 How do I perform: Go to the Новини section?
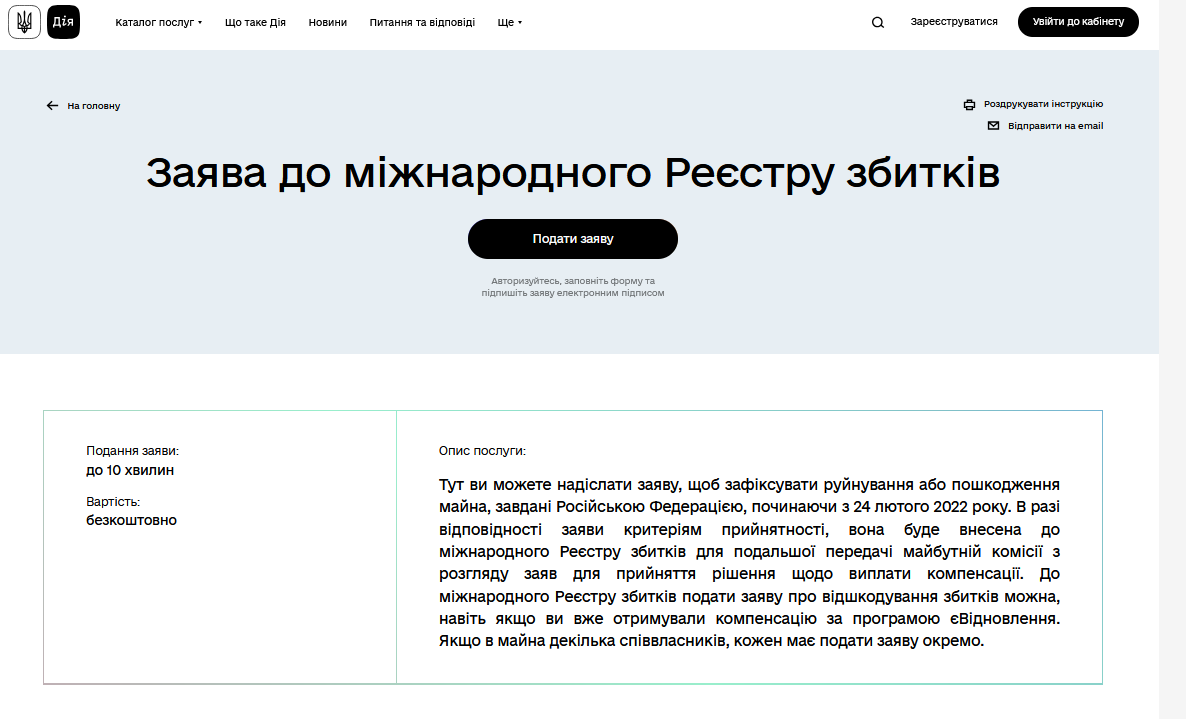[328, 22]
